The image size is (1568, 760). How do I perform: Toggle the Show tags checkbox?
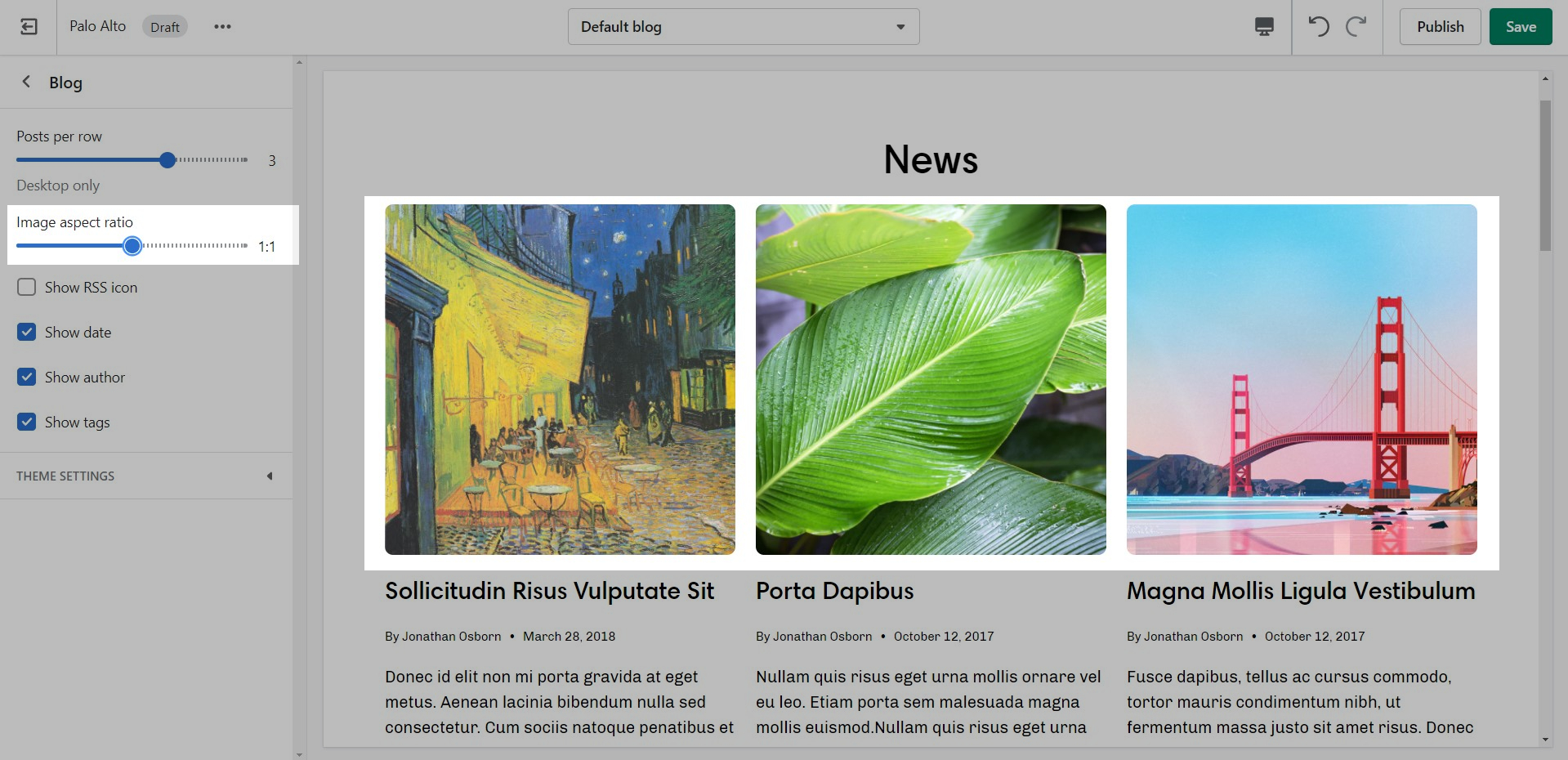pyautogui.click(x=27, y=422)
